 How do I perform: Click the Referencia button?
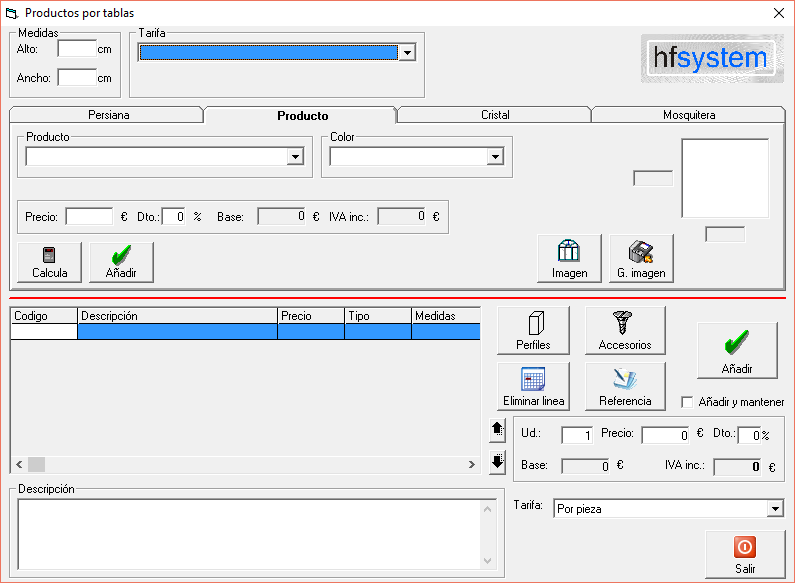pyautogui.click(x=625, y=387)
